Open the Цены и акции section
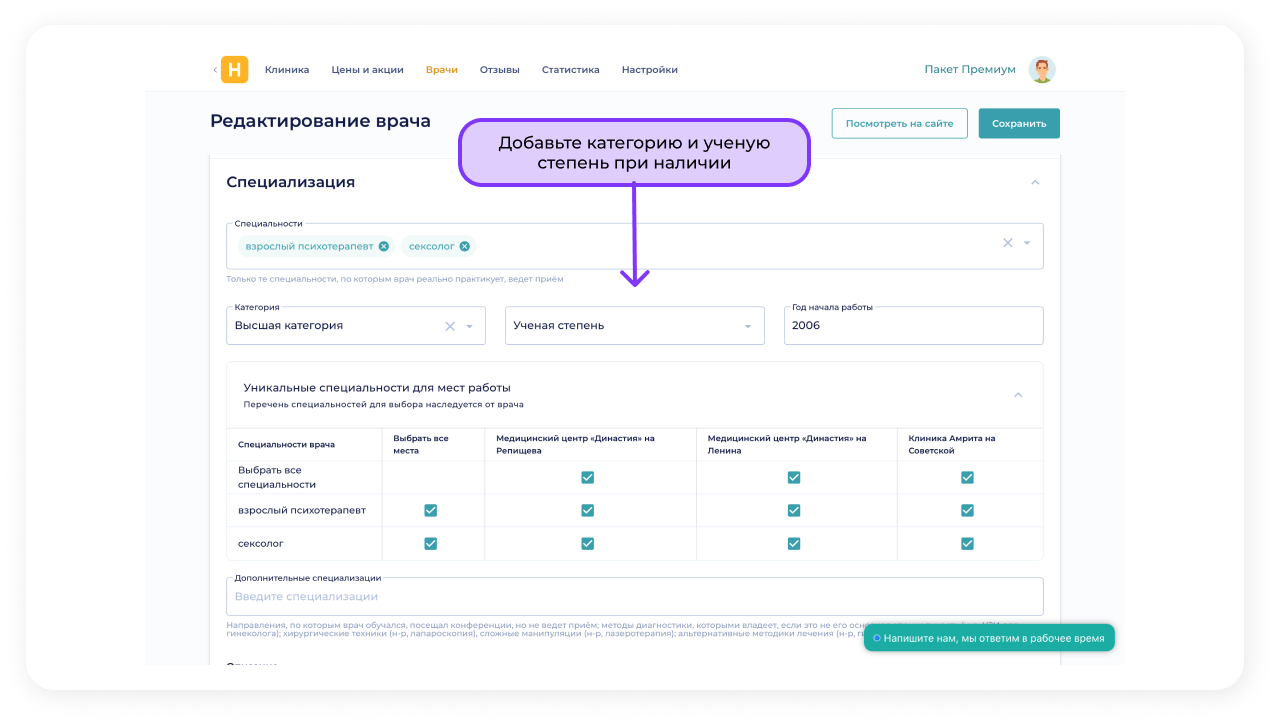1276x723 pixels. [368, 70]
